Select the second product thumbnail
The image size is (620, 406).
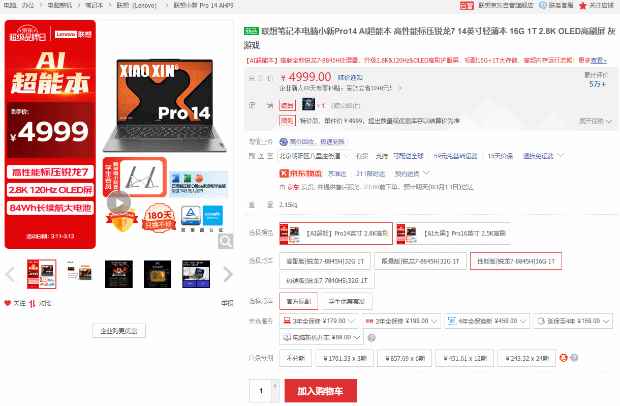click(x=79, y=274)
